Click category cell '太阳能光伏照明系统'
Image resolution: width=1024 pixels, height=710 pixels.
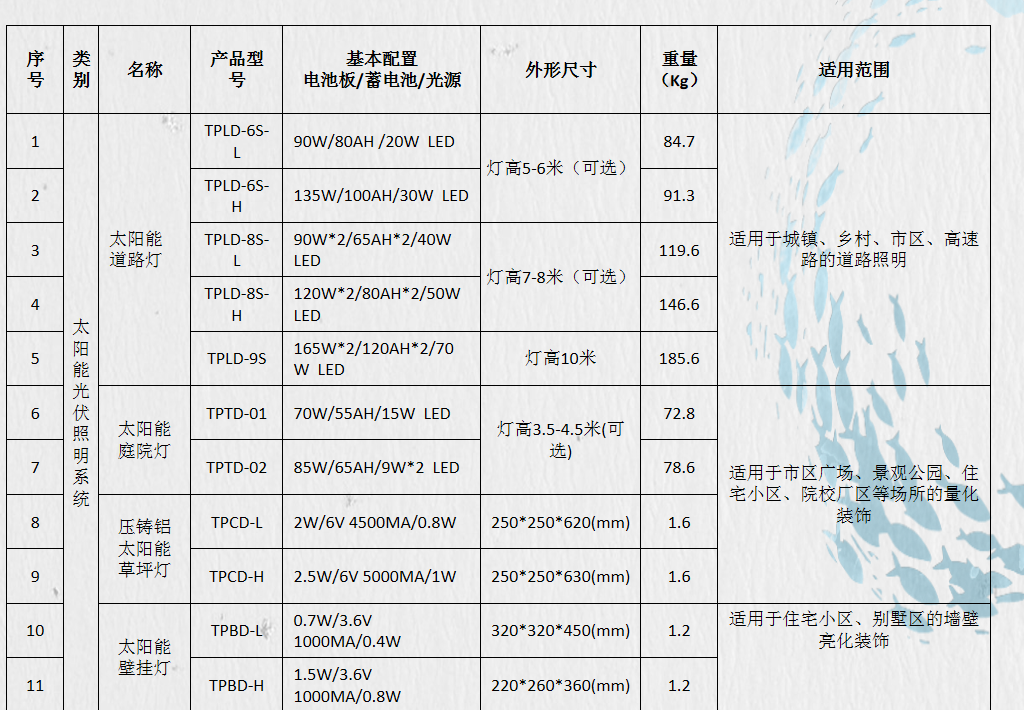(81, 412)
